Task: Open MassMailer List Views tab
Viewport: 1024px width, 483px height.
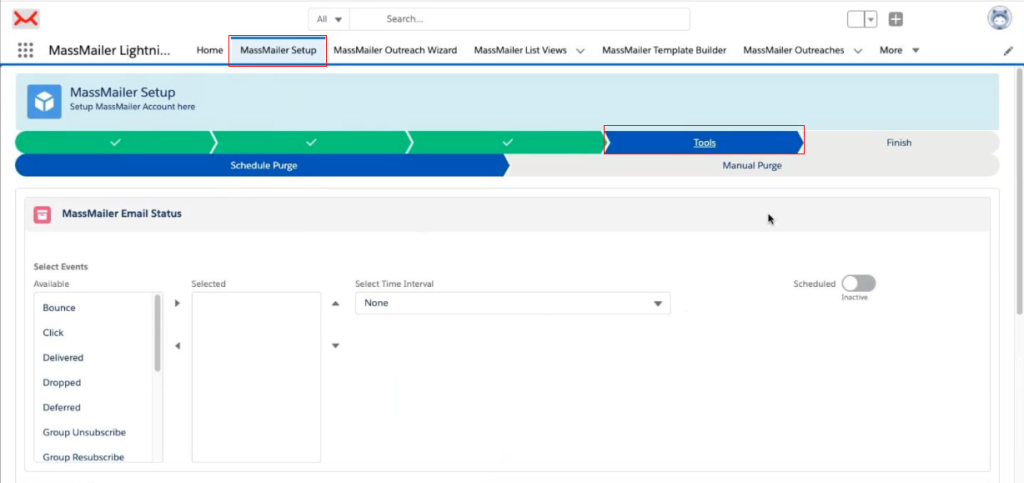Action: 520,50
